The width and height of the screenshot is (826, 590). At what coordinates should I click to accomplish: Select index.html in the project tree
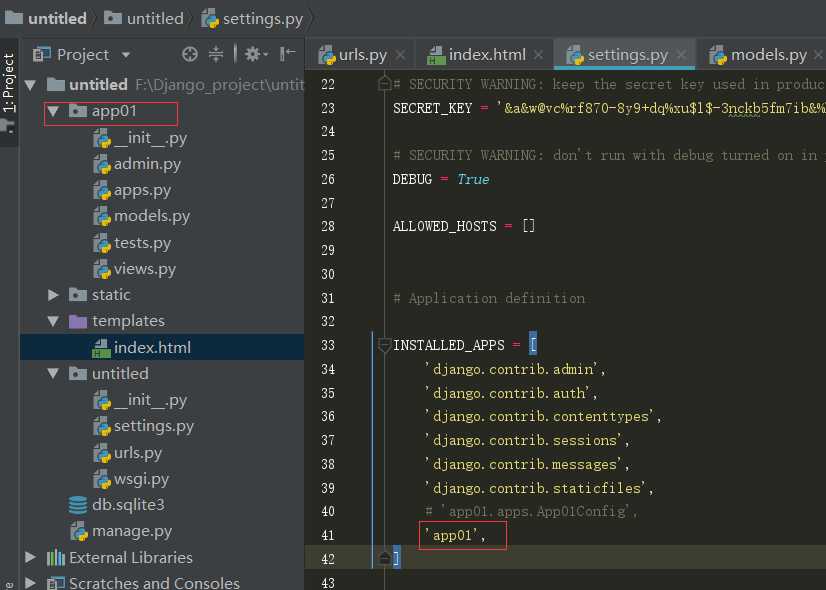click(x=142, y=348)
